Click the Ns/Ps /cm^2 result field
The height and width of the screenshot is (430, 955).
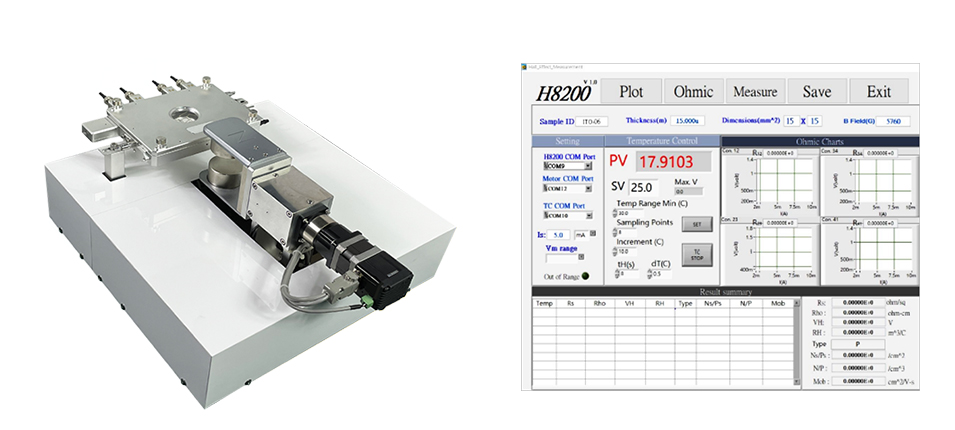click(858, 356)
